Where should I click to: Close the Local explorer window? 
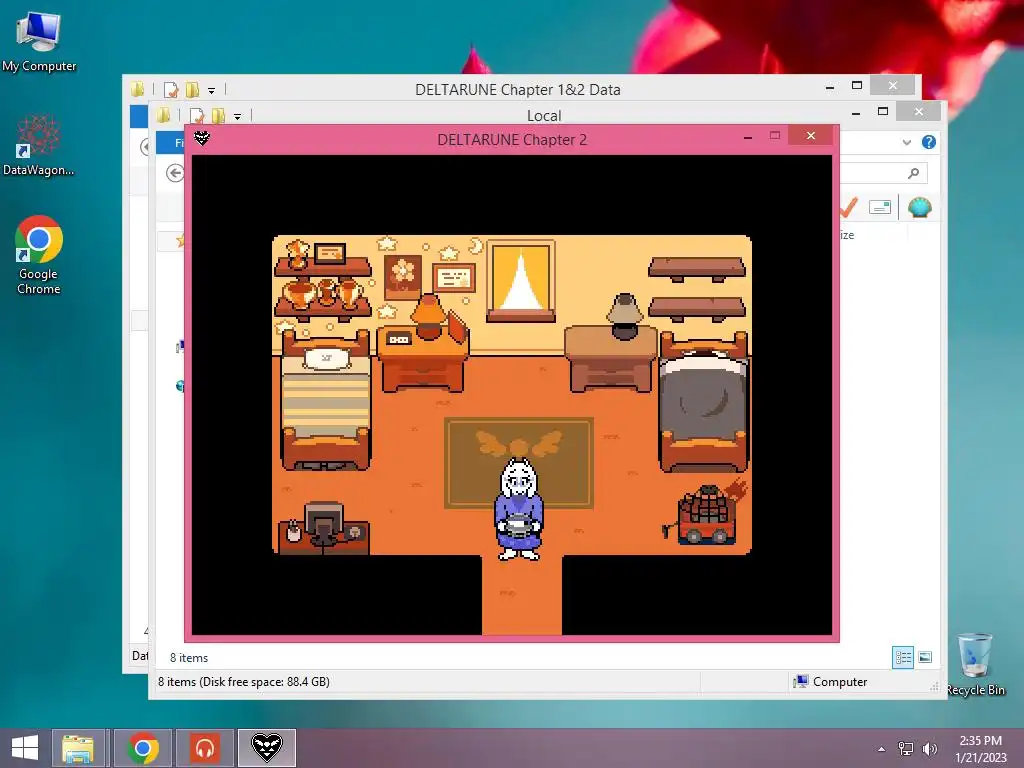point(919,112)
